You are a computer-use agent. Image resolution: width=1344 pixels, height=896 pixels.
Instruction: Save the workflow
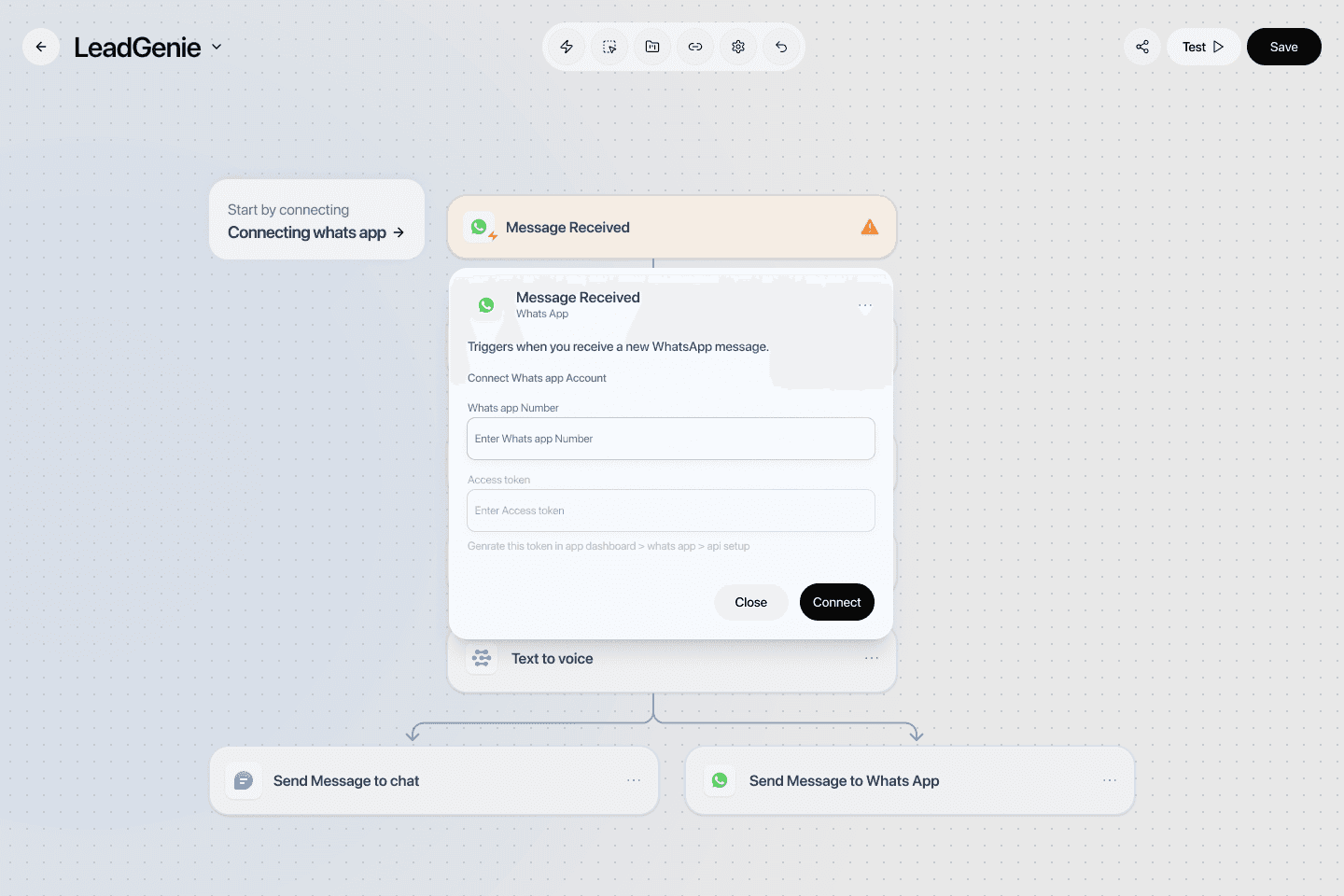1283,47
